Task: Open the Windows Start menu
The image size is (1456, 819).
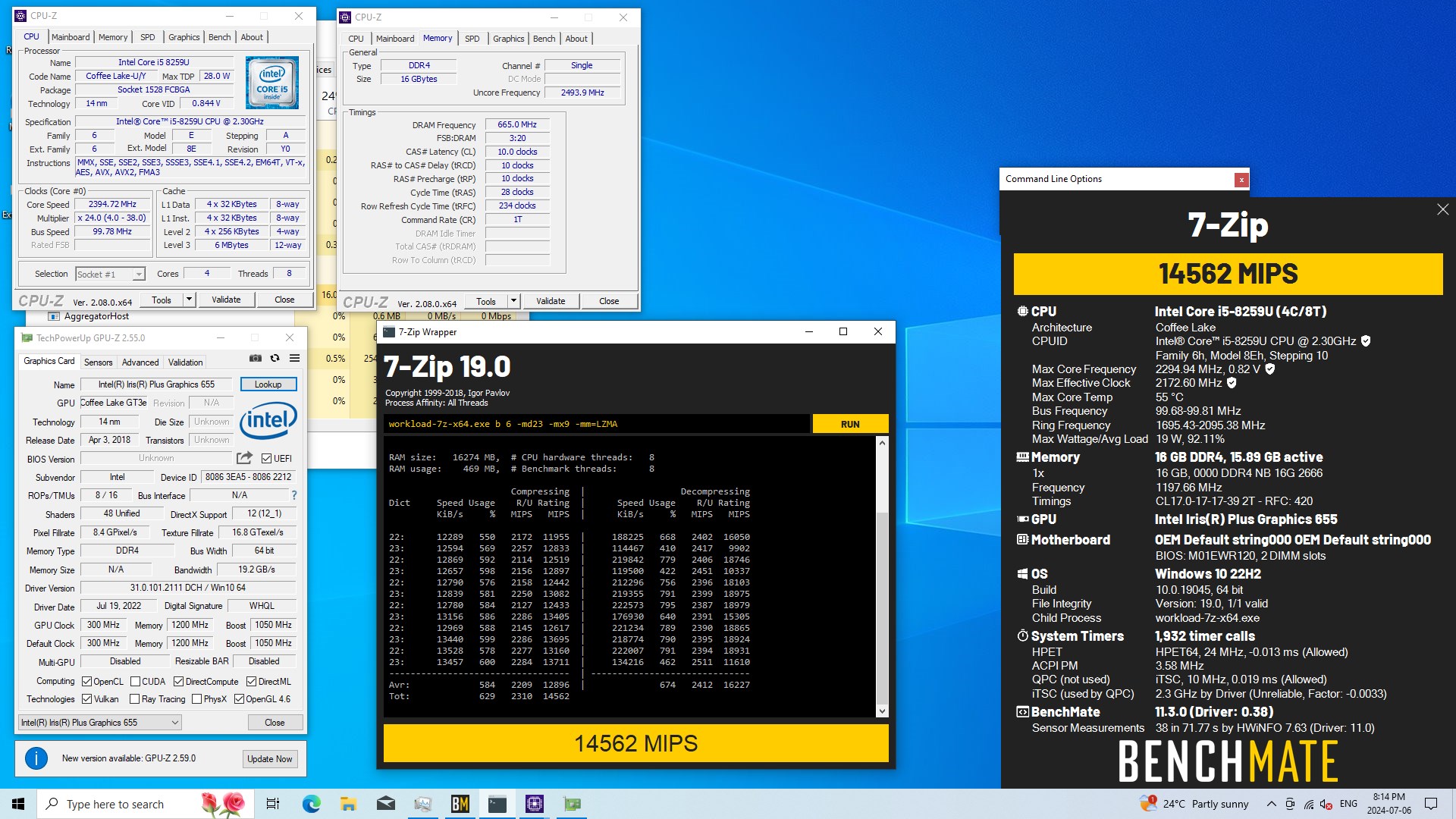Action: 18,804
